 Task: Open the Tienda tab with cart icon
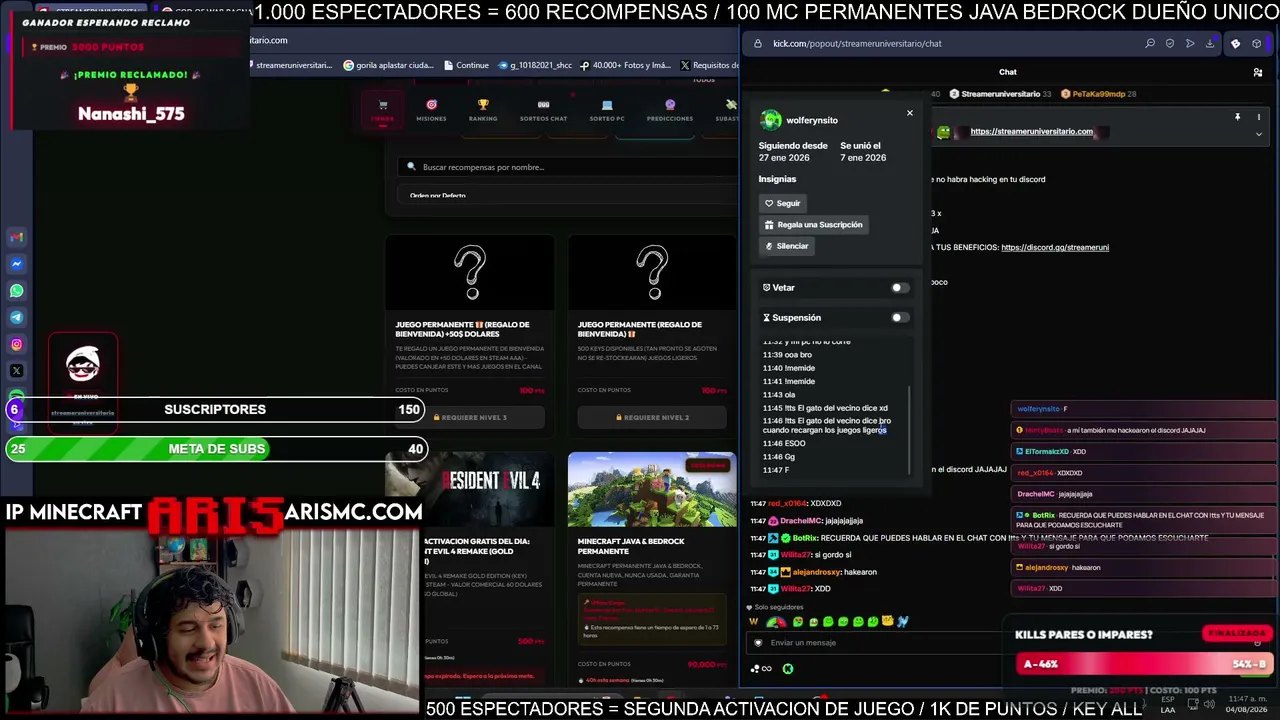pyautogui.click(x=382, y=110)
